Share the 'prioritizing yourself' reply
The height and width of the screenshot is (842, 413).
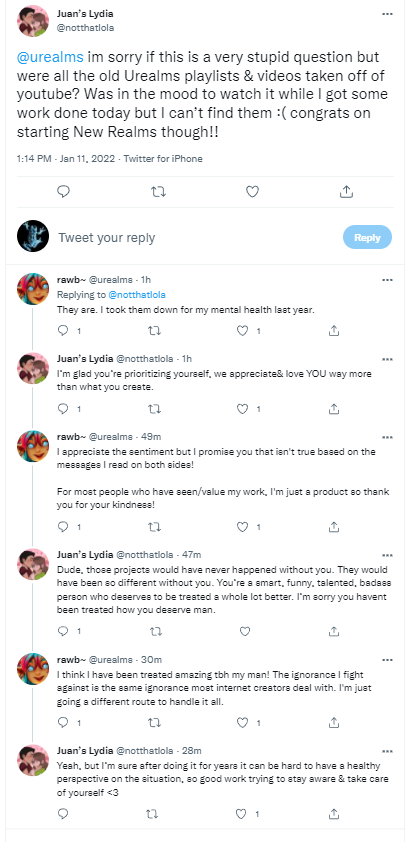click(x=334, y=409)
